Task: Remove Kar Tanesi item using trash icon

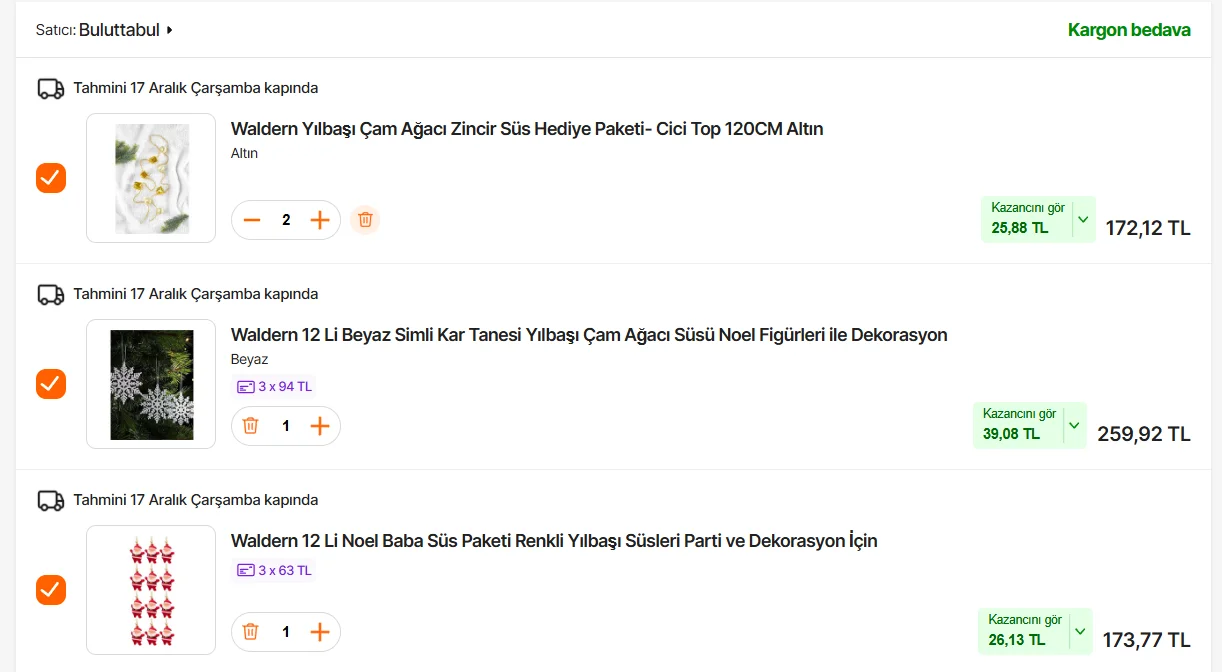Action: pyautogui.click(x=251, y=426)
